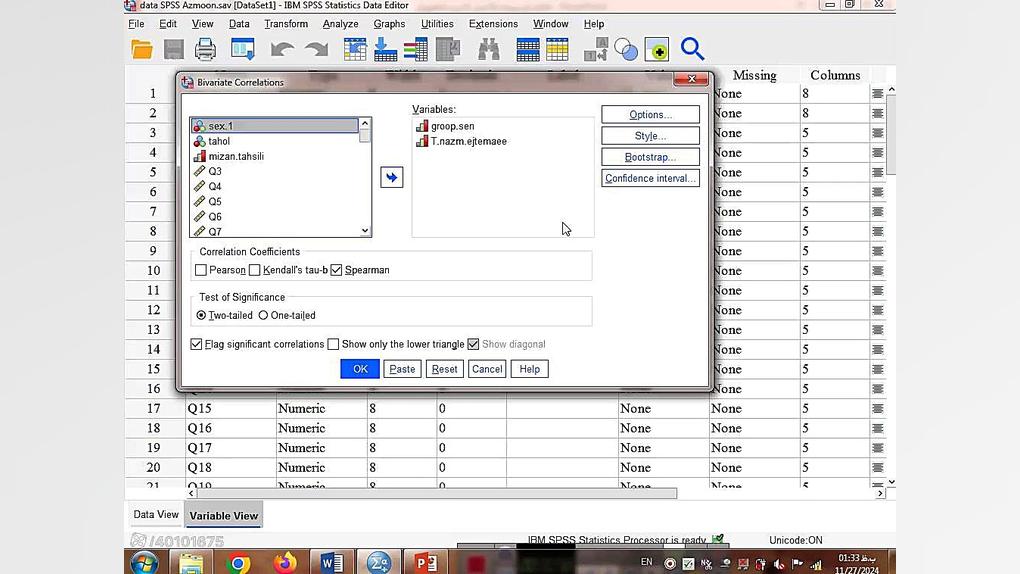
Task: Click the Cancel button
Action: pos(487,369)
